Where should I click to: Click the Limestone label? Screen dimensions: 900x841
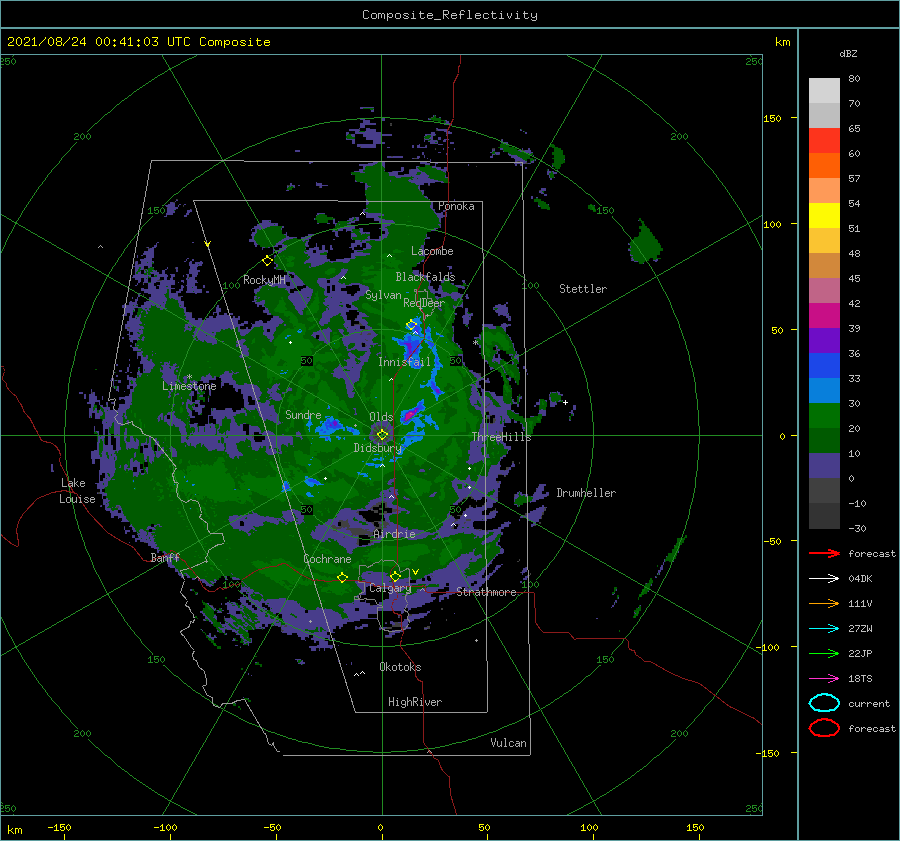[x=189, y=386]
